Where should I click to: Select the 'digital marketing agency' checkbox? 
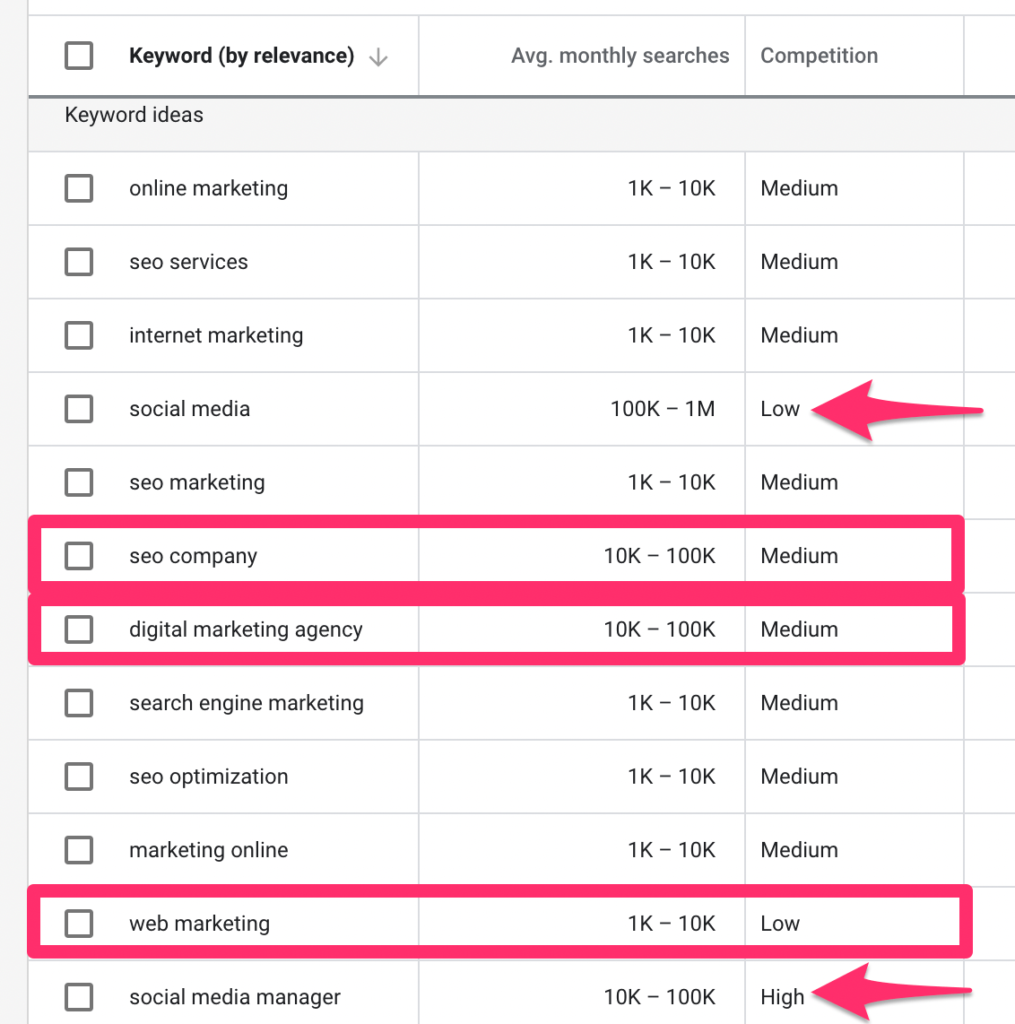point(79,629)
